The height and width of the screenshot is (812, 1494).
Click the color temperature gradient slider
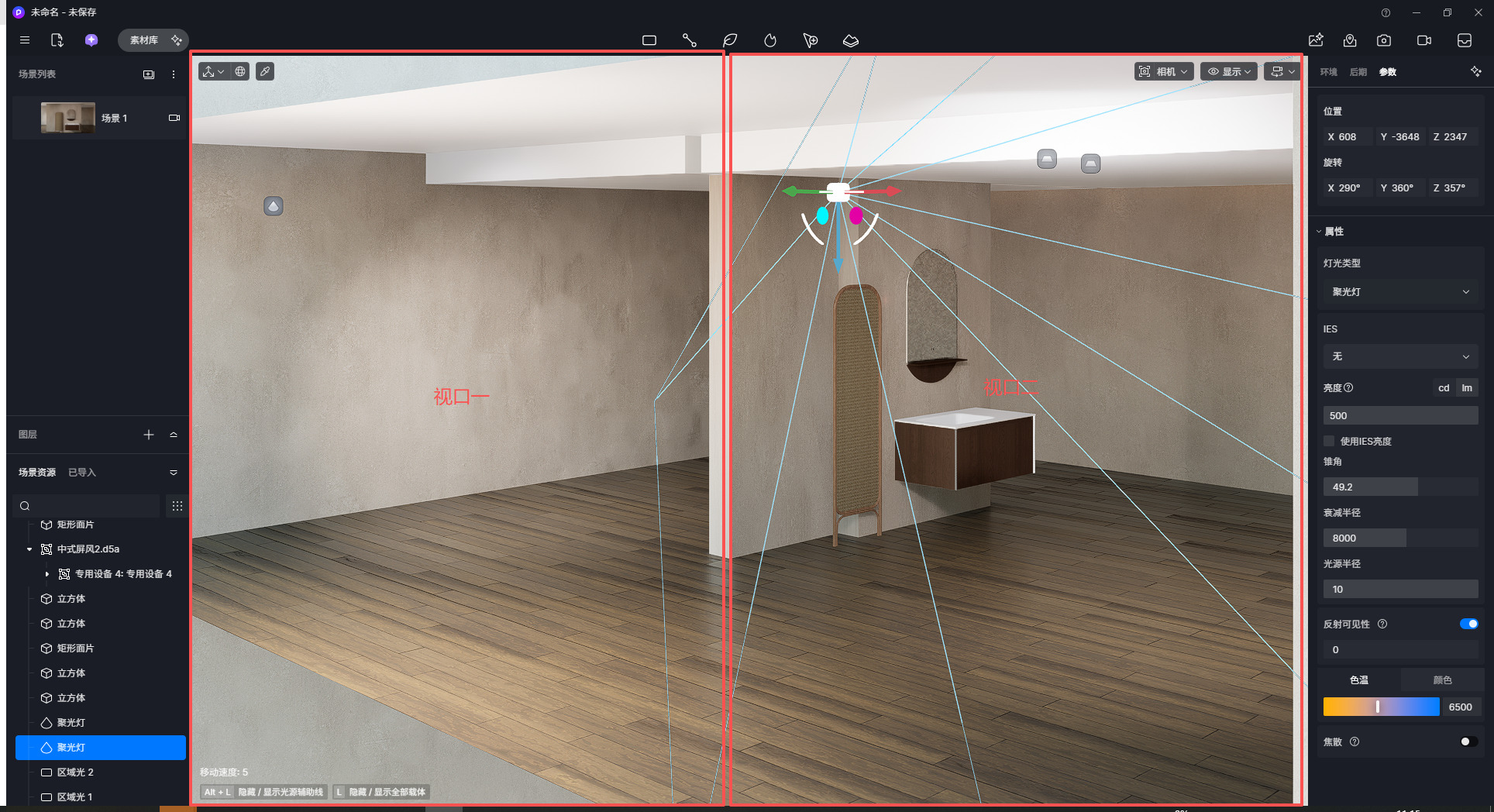(x=1381, y=707)
